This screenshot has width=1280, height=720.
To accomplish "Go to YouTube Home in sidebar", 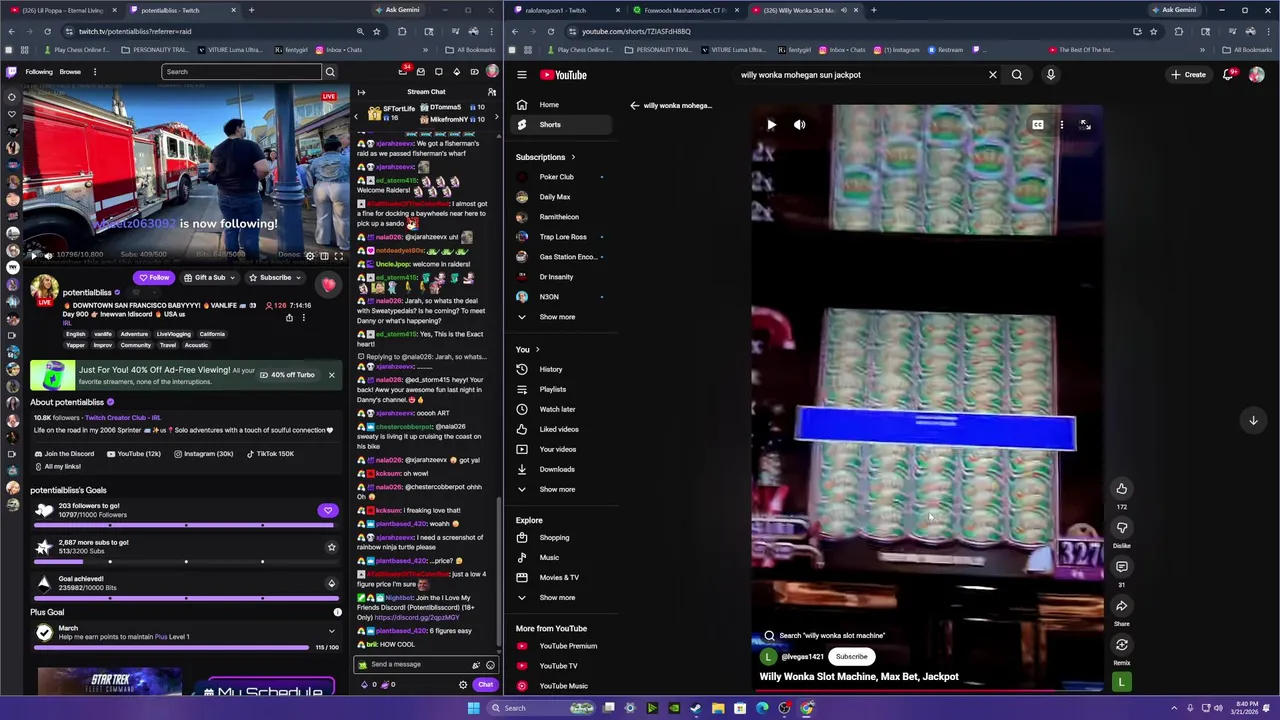I will pyautogui.click(x=560, y=105).
